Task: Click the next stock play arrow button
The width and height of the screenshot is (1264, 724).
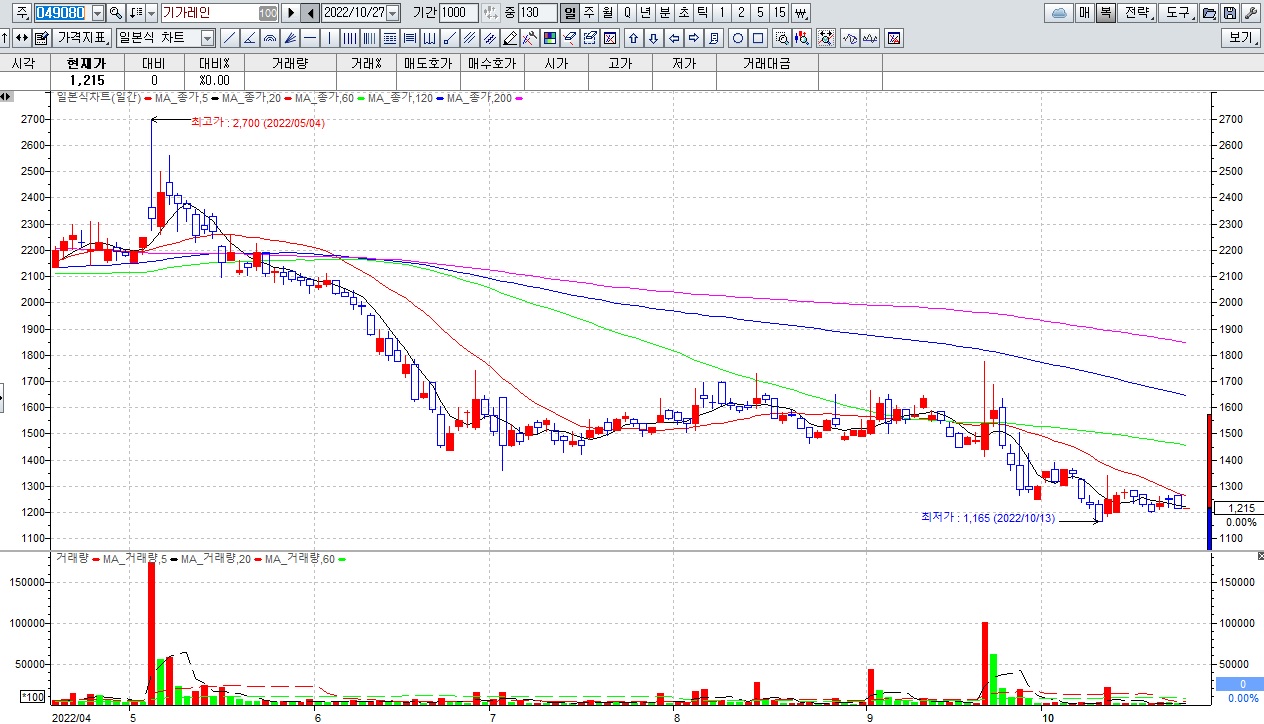Action: click(291, 13)
